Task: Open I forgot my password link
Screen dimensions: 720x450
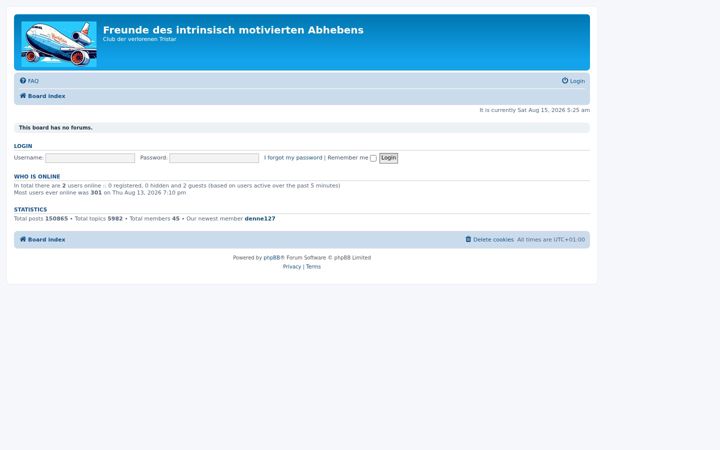Action: 293,158
